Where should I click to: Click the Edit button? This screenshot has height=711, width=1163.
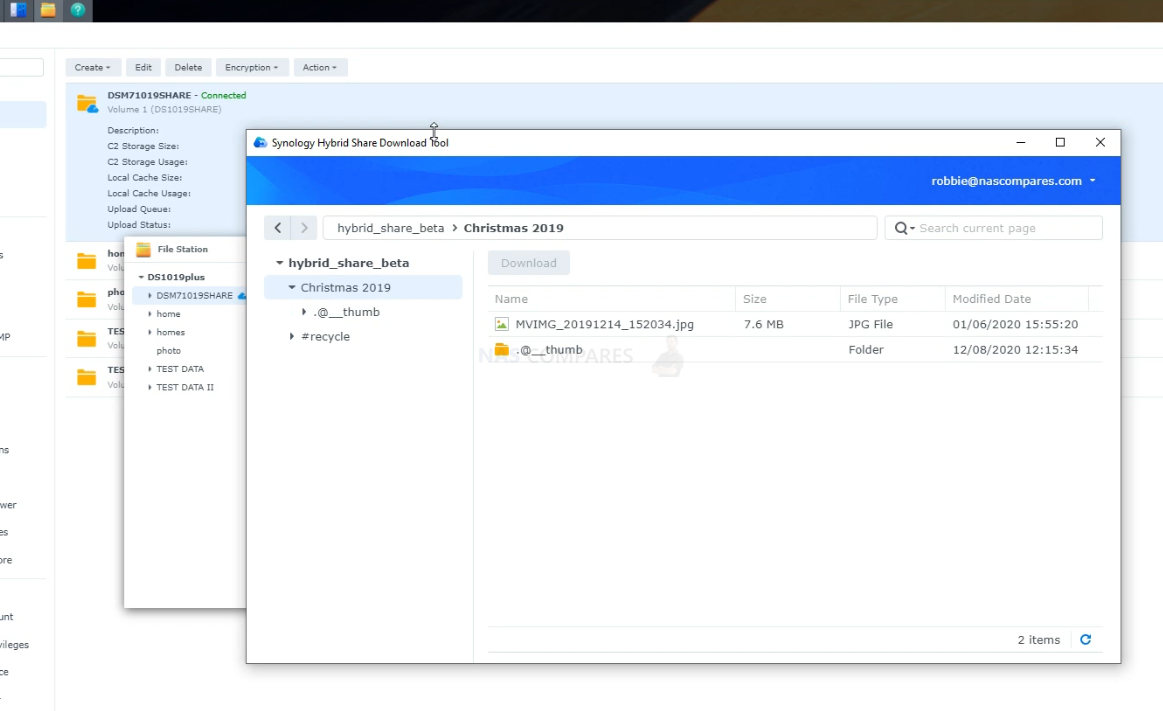pyautogui.click(x=143, y=67)
